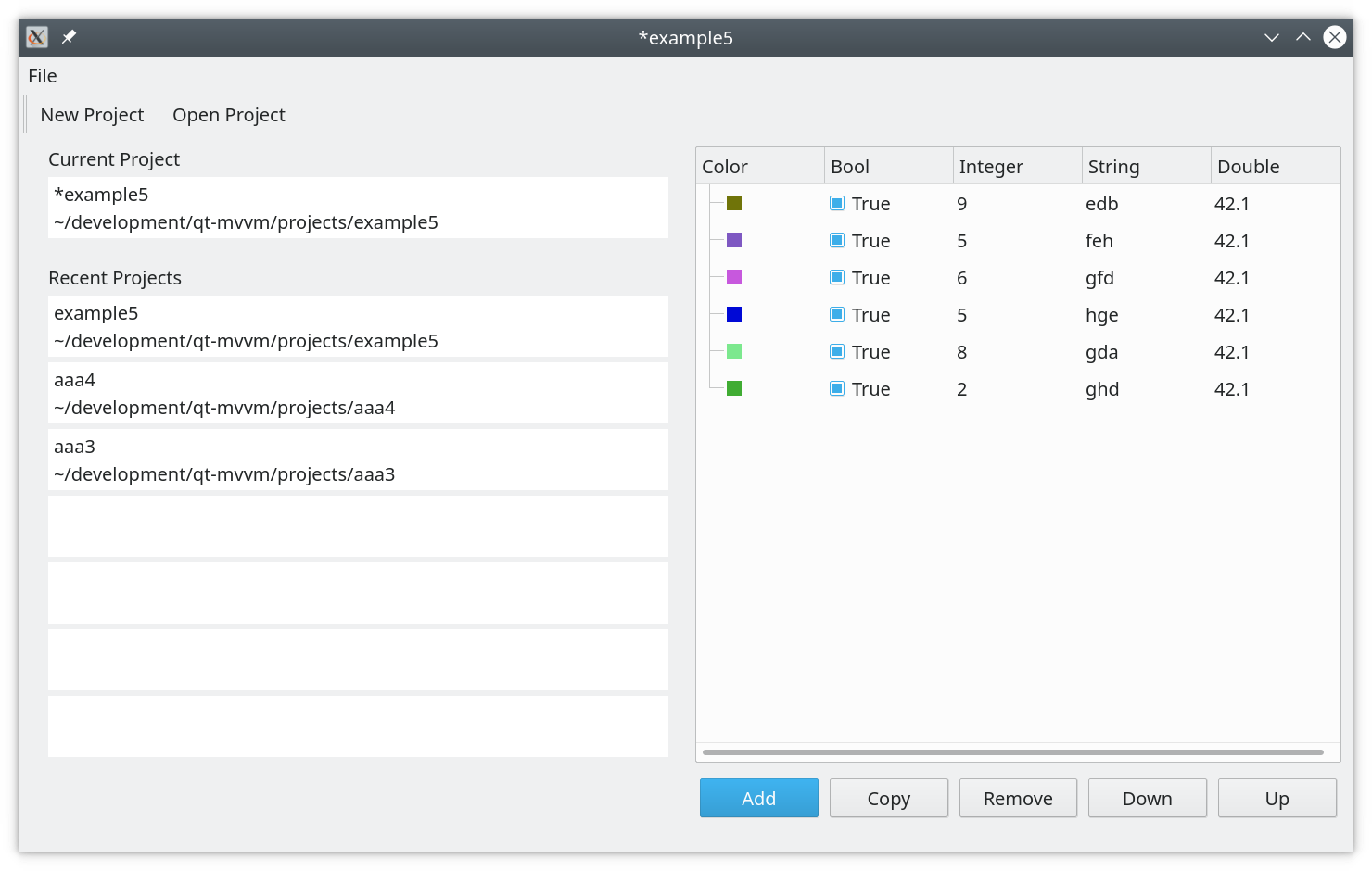1372x871 pixels.
Task: Click the Remove button
Action: [x=1018, y=798]
